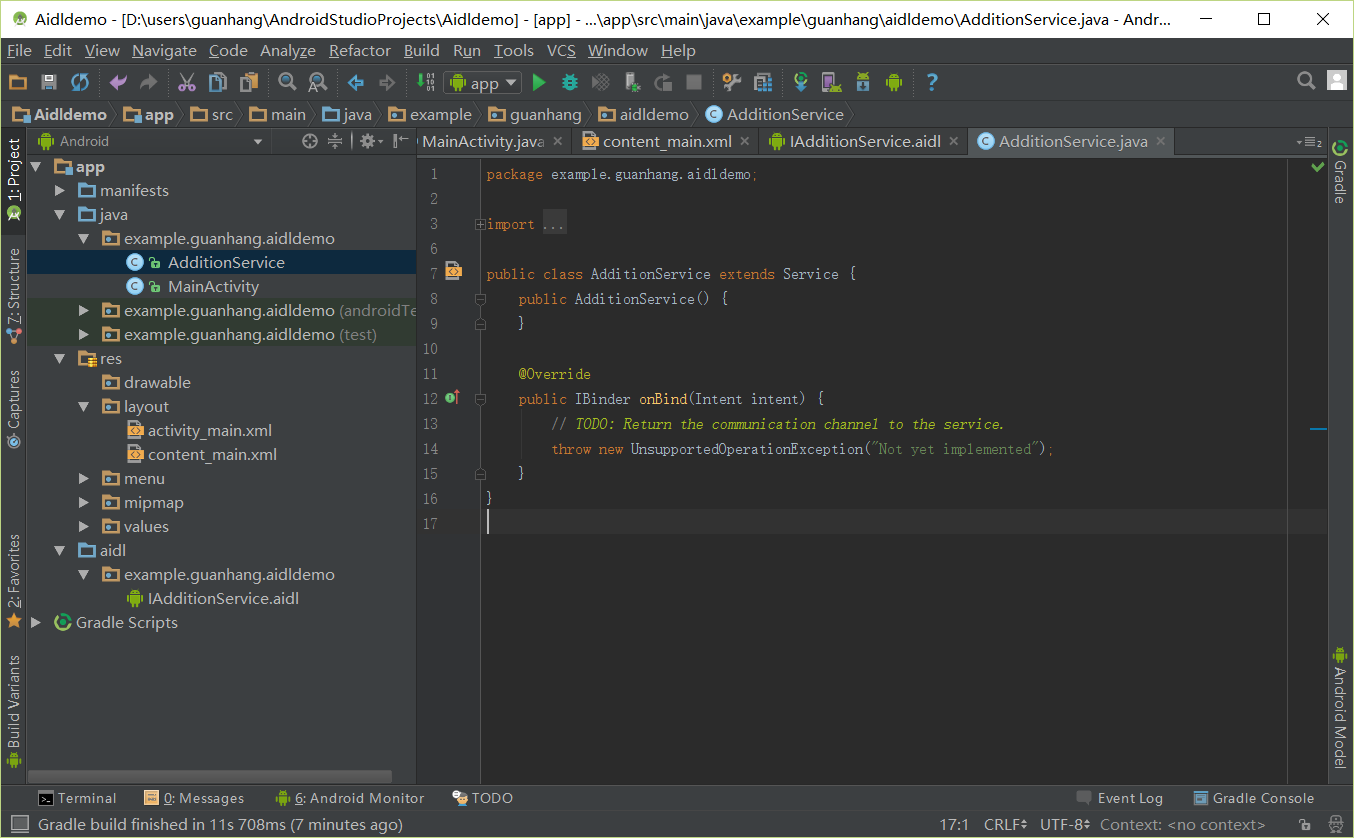This screenshot has height=838, width=1354.
Task: Open the Build menu
Action: (x=421, y=50)
